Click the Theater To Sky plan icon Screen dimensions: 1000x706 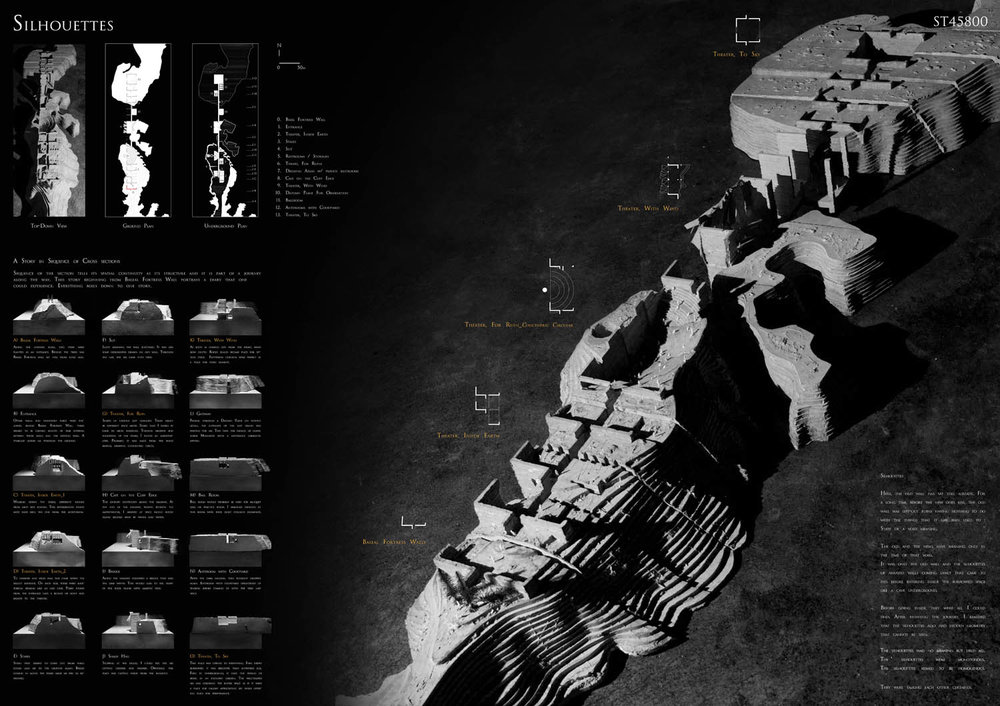(x=747, y=27)
